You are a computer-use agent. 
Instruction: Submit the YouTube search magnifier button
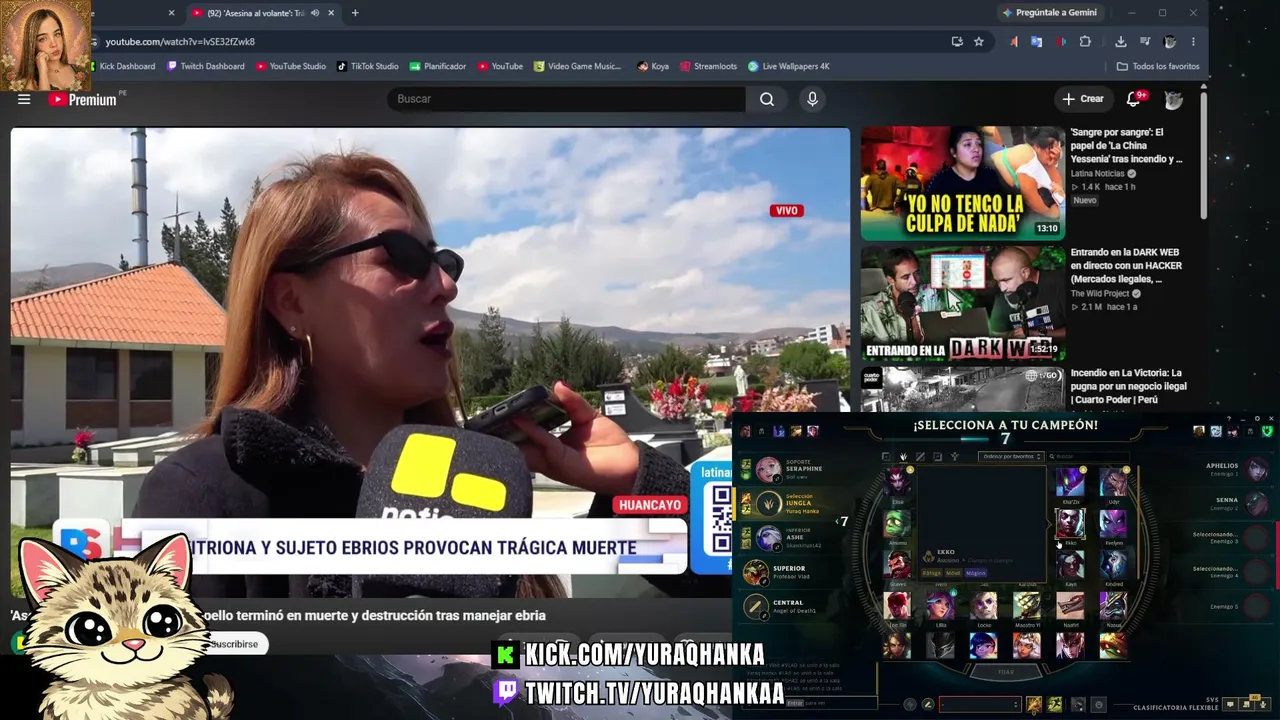coord(767,99)
